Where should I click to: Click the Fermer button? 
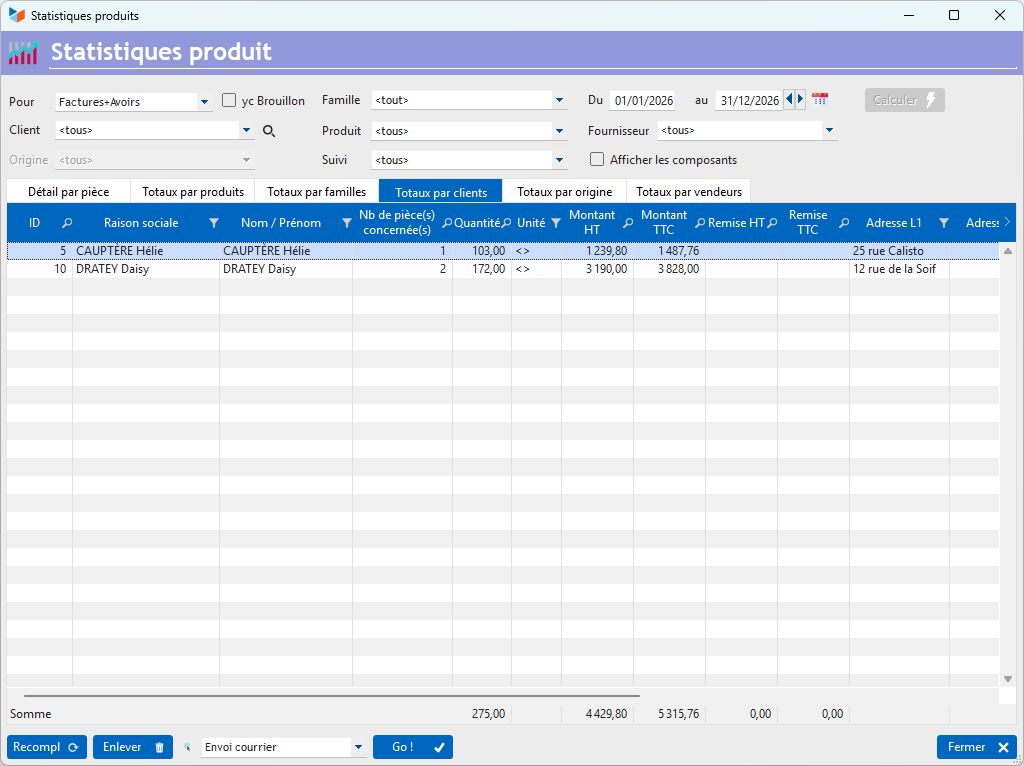point(977,747)
